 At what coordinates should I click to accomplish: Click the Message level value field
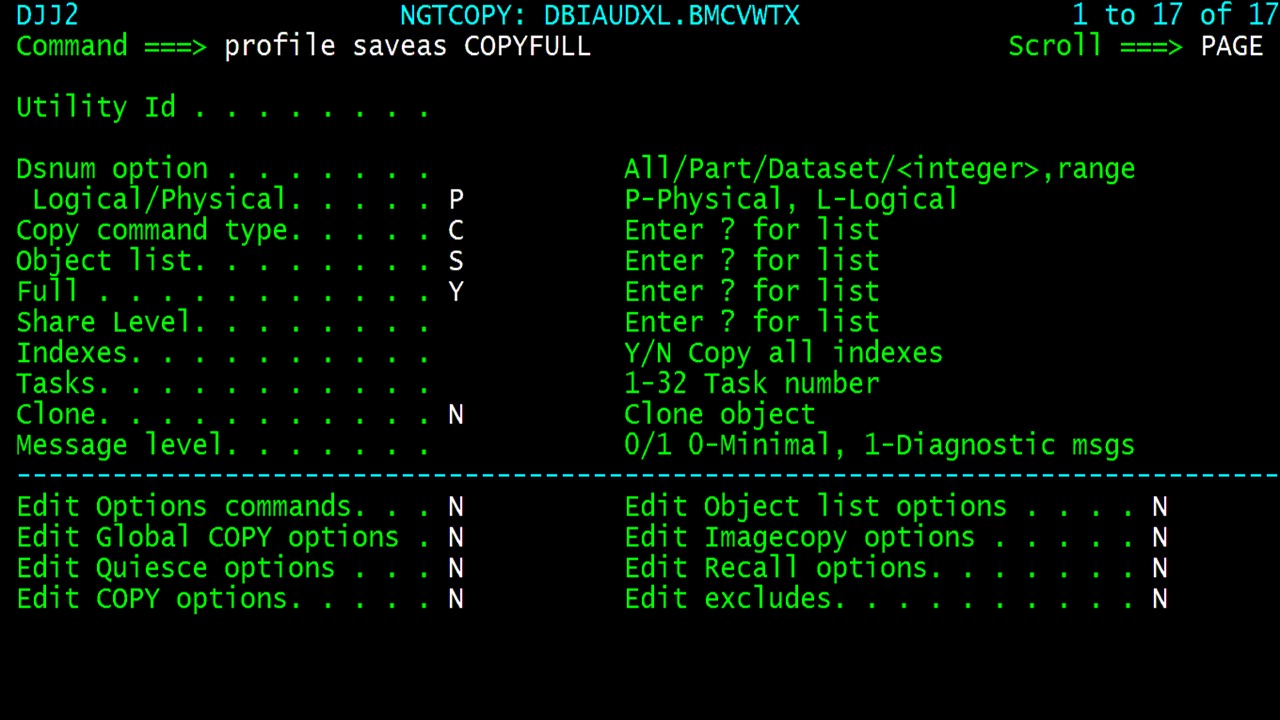tap(456, 445)
